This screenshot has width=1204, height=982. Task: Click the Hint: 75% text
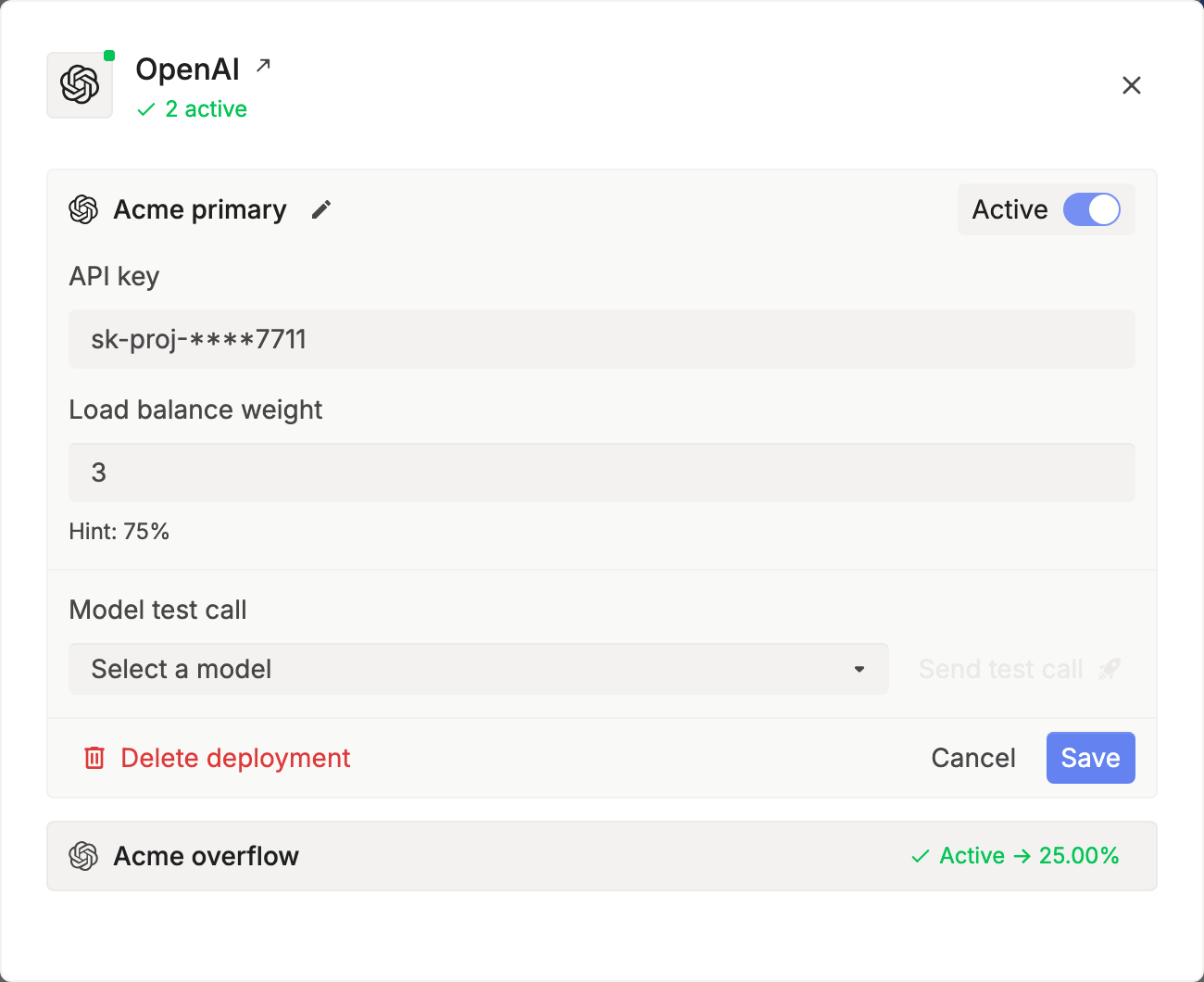coord(119,532)
